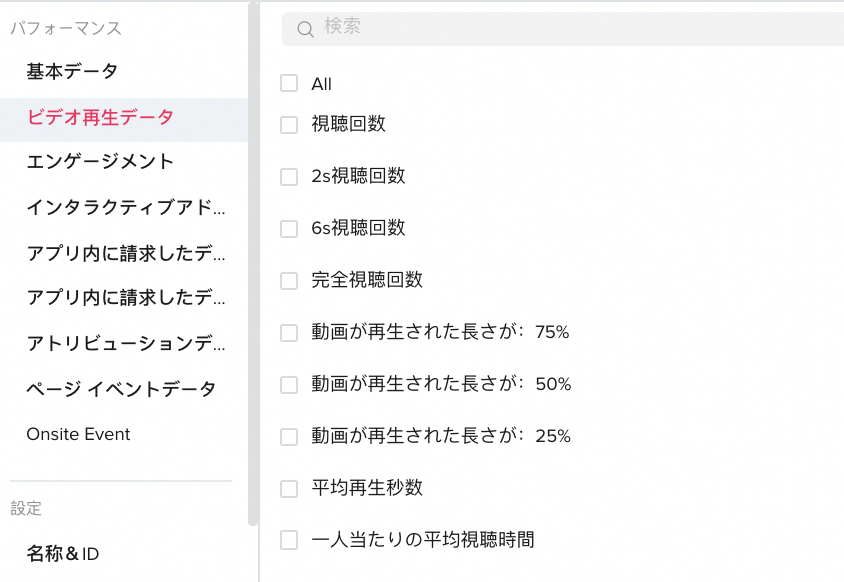Select the 6s視聴回数 checkbox
This screenshot has height=582, width=844.
click(289, 229)
